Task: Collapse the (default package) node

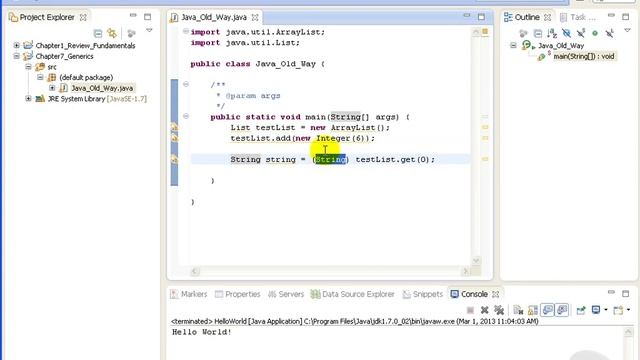Action: (40, 77)
